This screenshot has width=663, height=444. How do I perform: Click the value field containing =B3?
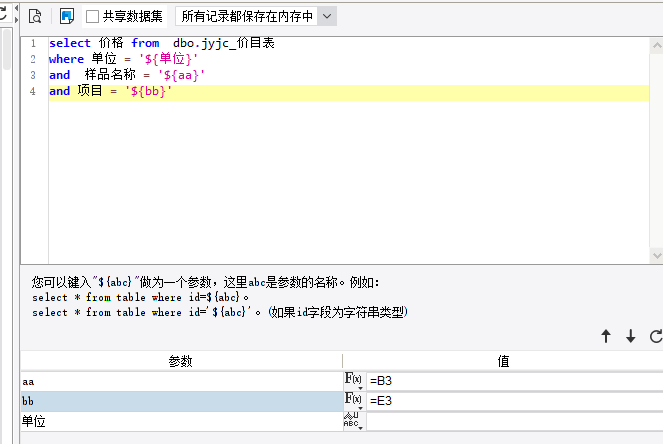click(x=515, y=381)
